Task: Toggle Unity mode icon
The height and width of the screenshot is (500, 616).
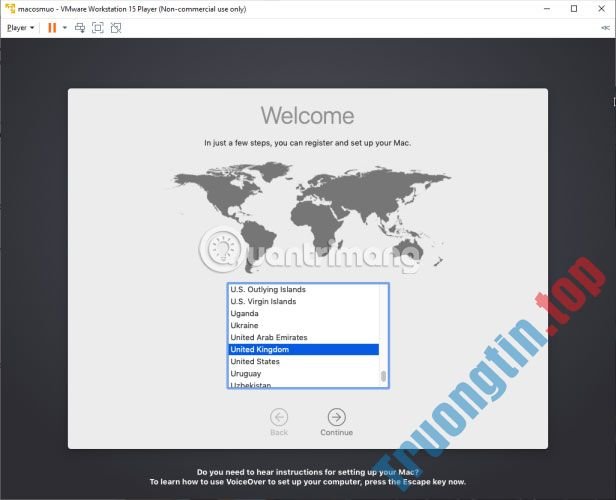Action: (x=116, y=28)
